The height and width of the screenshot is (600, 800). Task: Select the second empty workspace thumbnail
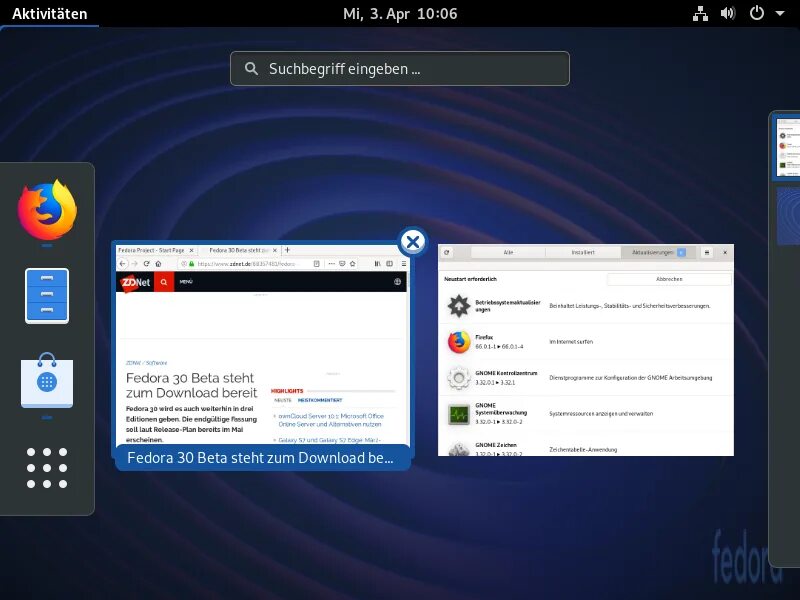coord(789,216)
